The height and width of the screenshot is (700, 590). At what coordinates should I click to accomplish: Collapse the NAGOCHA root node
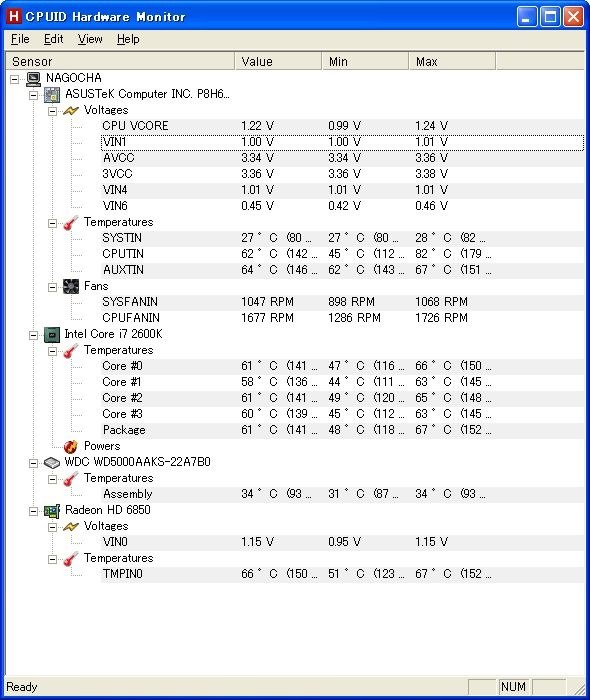15,79
